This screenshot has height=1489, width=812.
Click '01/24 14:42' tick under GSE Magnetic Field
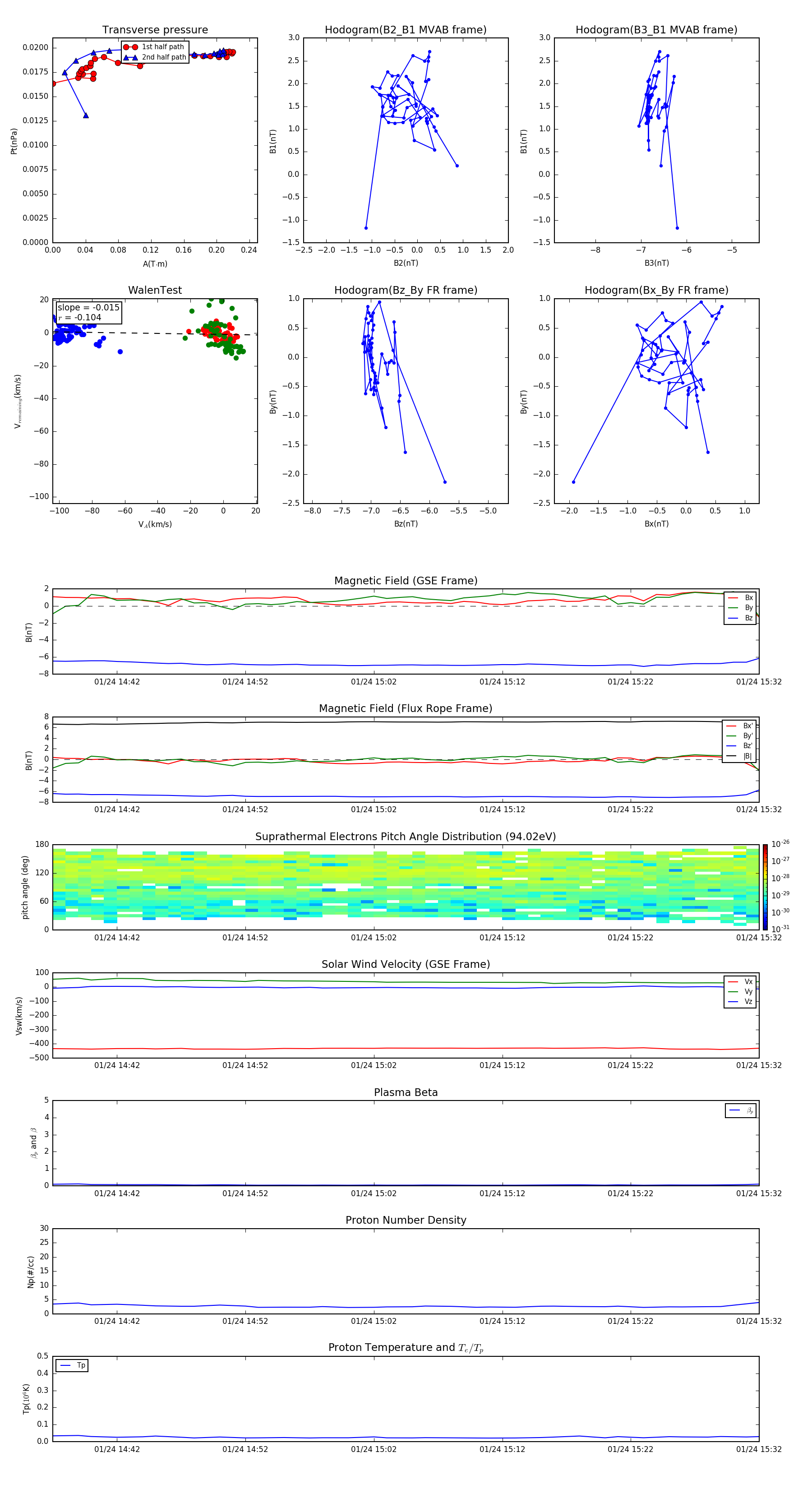point(117,681)
